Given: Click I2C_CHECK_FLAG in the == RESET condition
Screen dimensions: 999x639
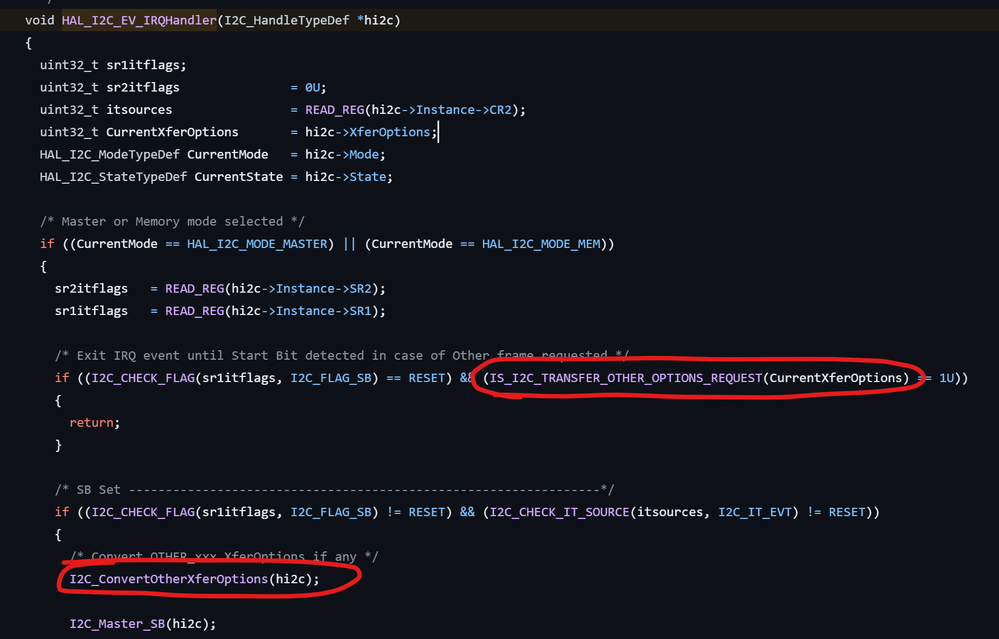Looking at the screenshot, I should [x=143, y=378].
